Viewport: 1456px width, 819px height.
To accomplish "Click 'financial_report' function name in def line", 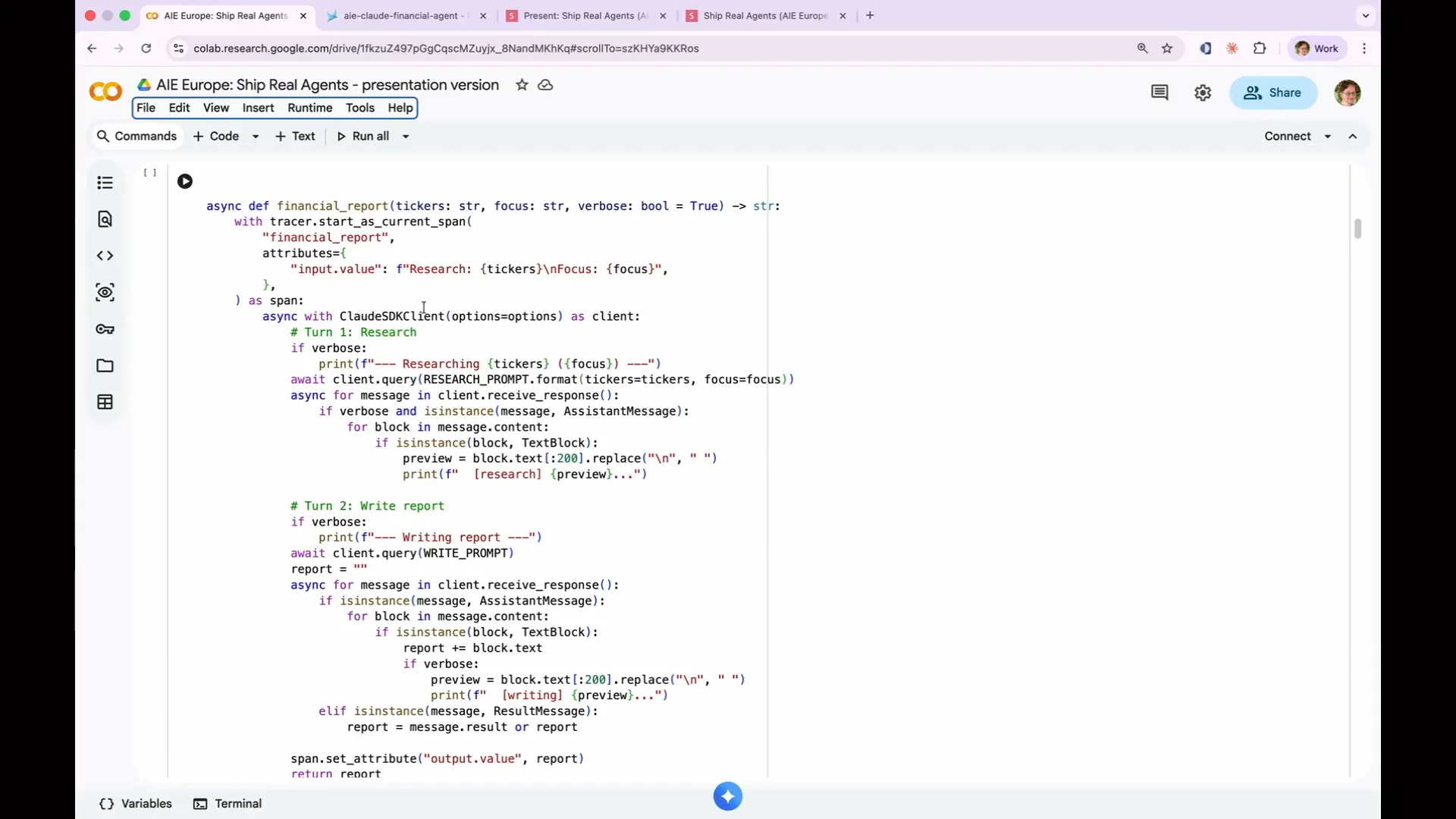I will tap(333, 206).
